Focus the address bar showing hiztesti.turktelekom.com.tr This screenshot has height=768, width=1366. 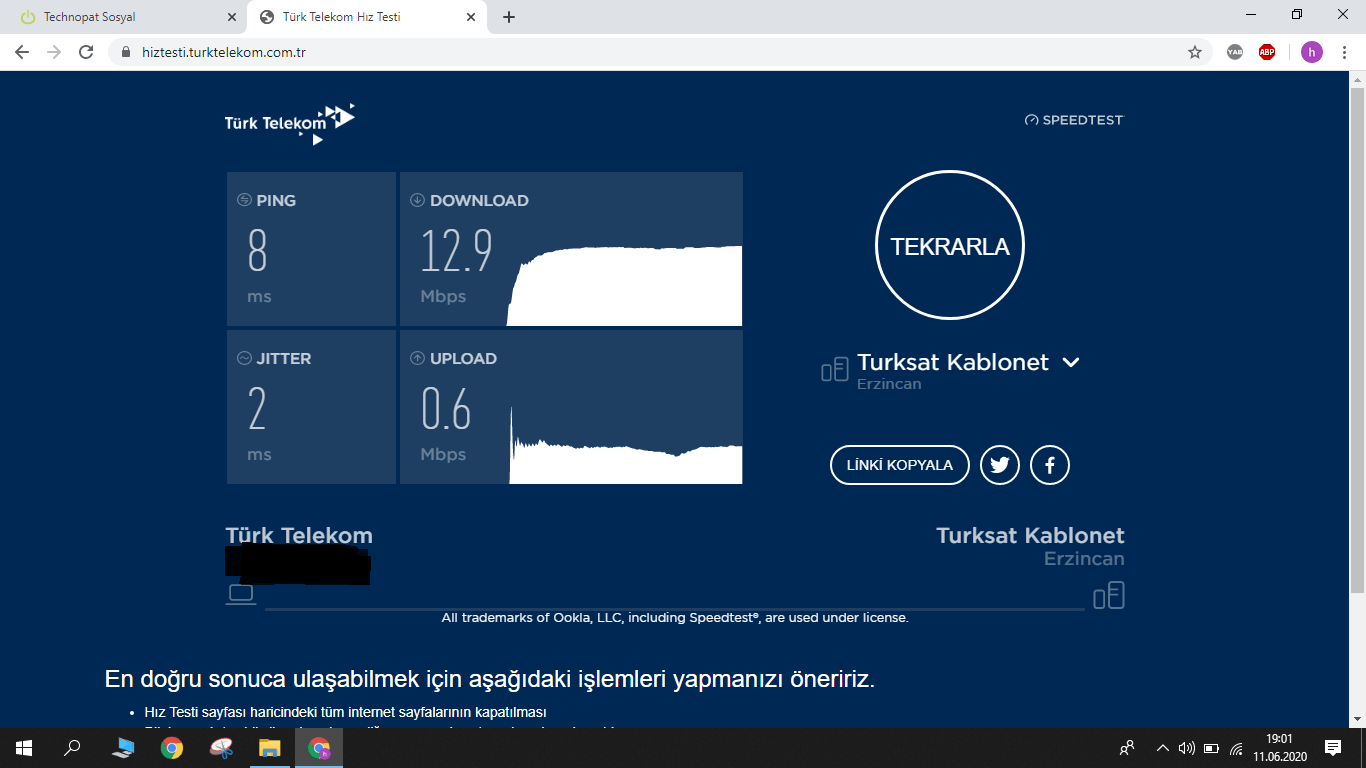pyautogui.click(x=660, y=52)
